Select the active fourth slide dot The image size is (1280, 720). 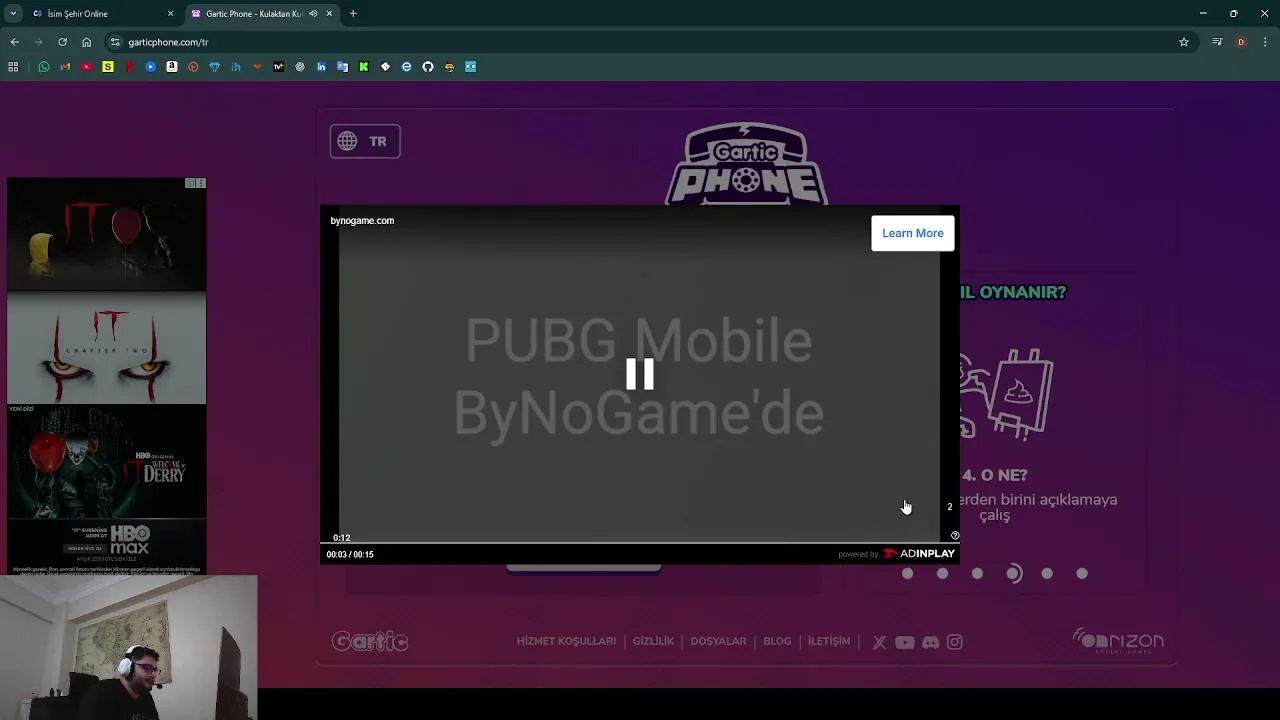1013,574
